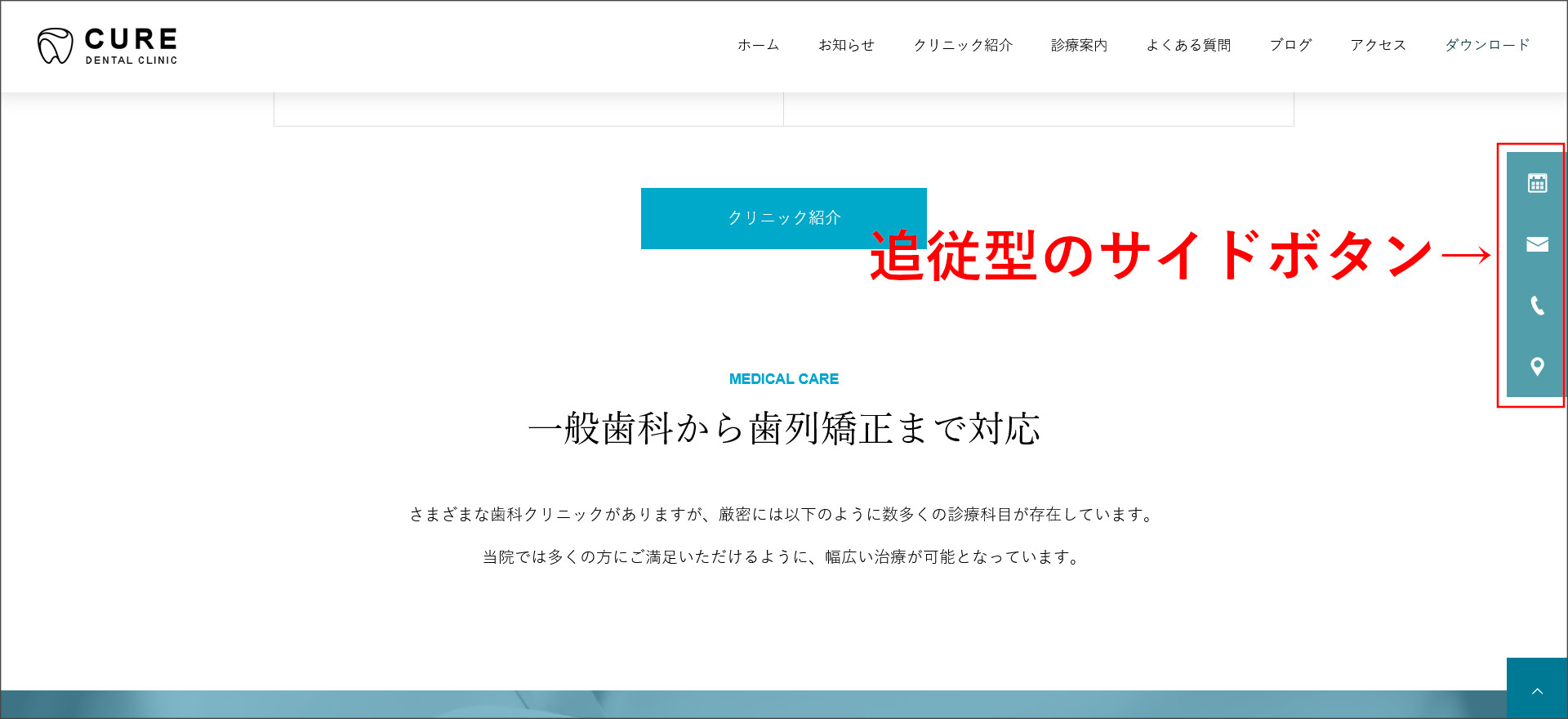Click the paragraph starting with さまざまな歯科クリニック
1568x719 pixels.
tap(784, 515)
